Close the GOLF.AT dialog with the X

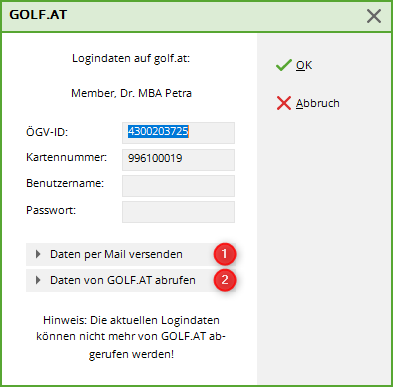[374, 16]
